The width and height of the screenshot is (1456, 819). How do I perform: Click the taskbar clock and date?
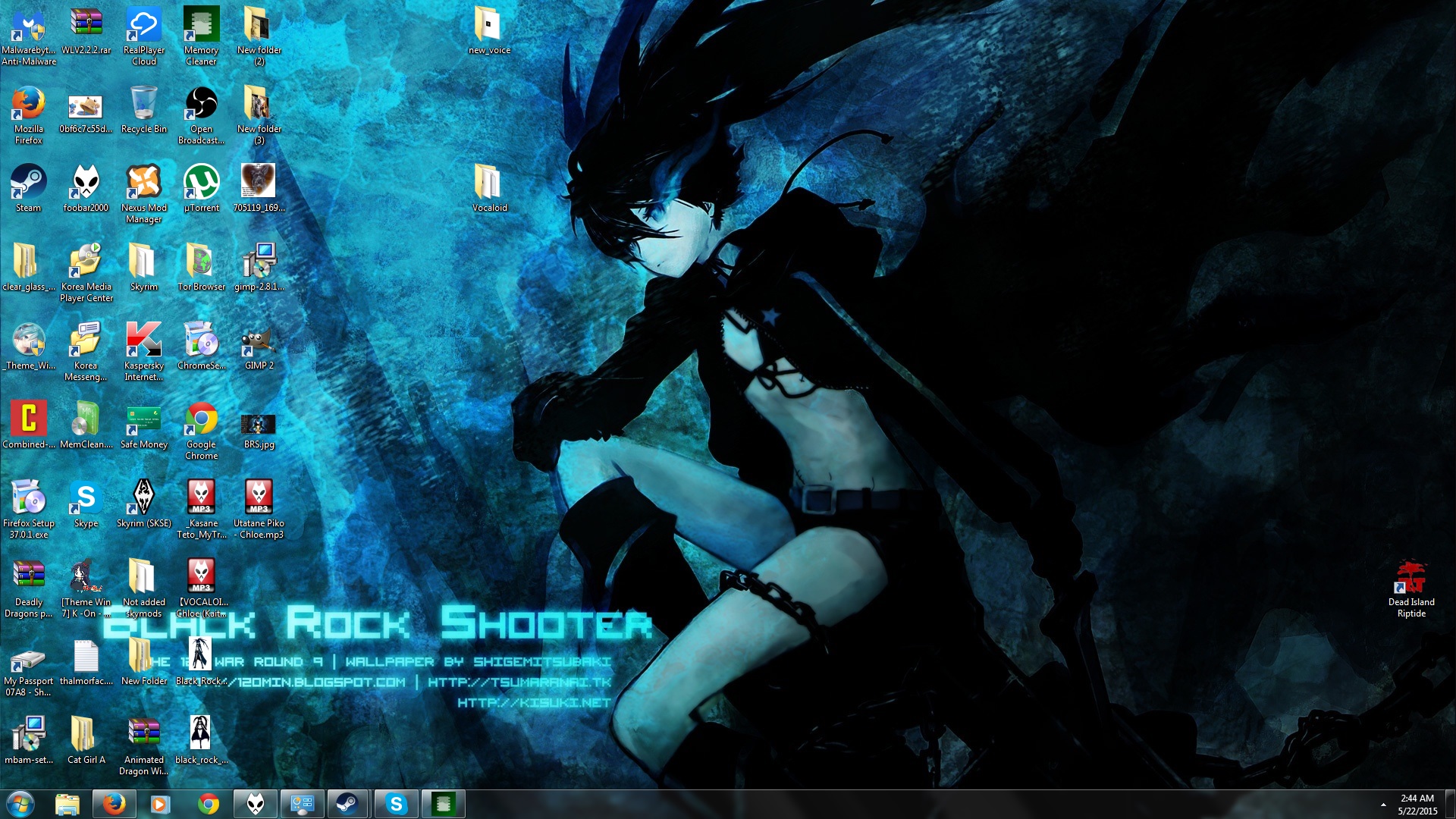point(1417,805)
